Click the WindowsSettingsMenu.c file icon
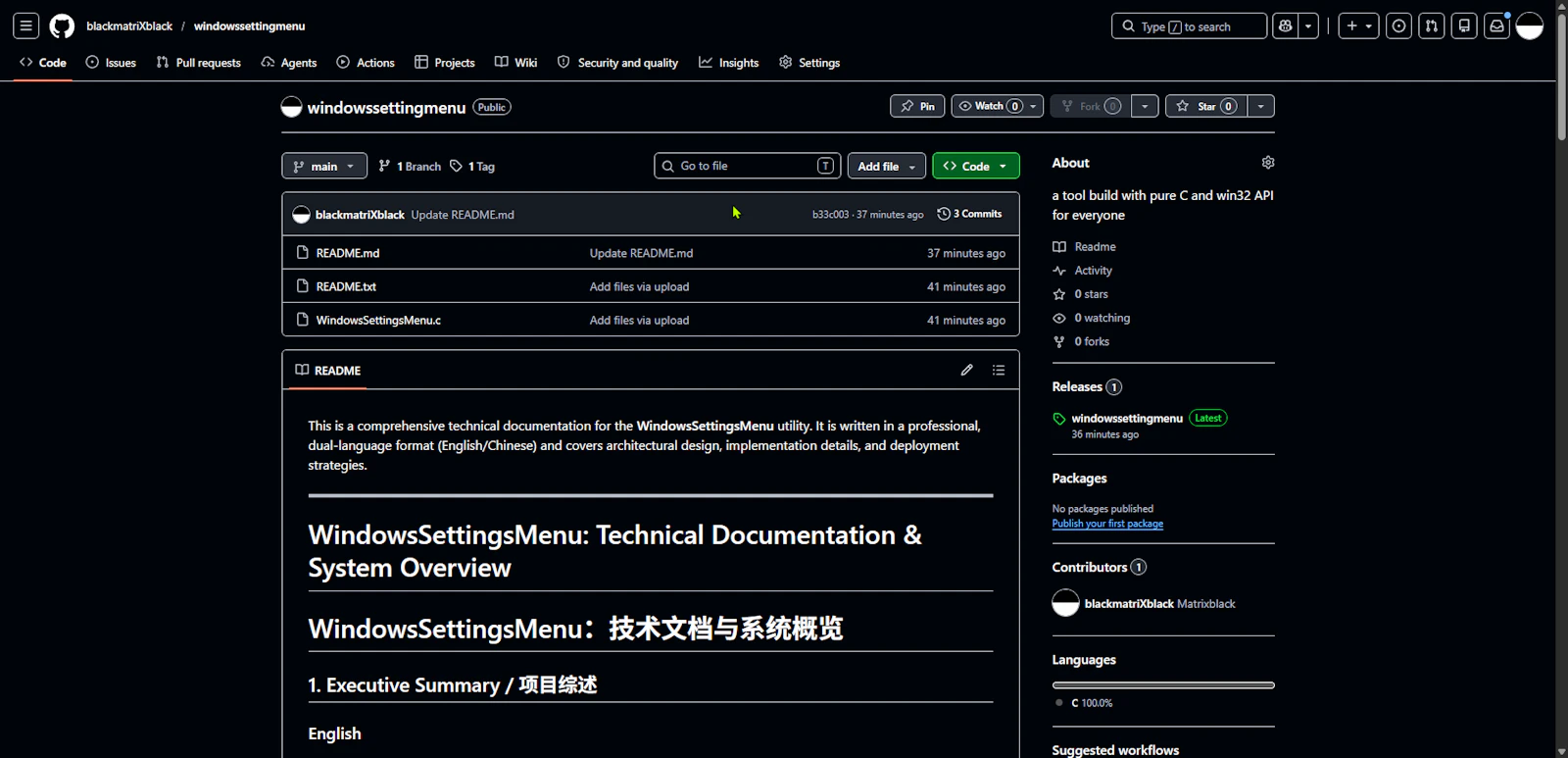Image resolution: width=1568 pixels, height=758 pixels. tap(303, 320)
